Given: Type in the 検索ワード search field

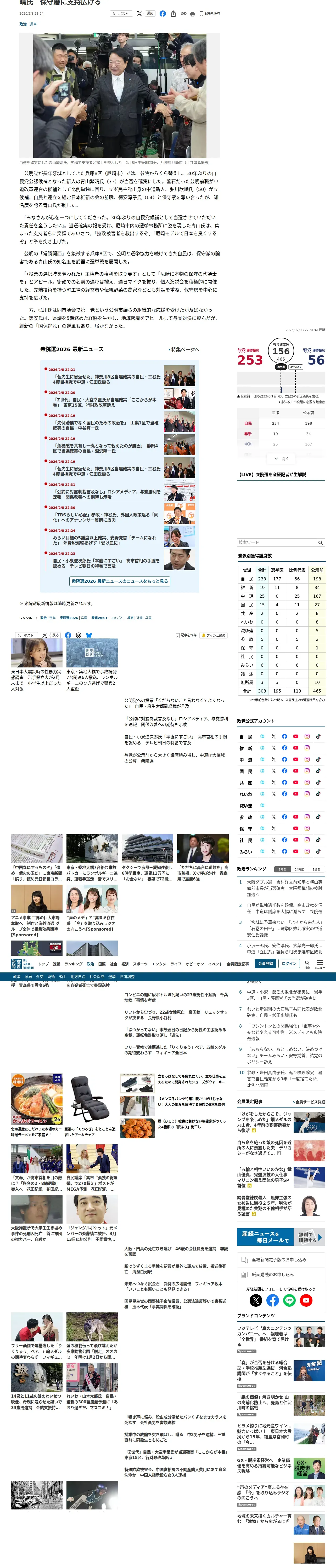Looking at the screenshot, I should coord(276,542).
